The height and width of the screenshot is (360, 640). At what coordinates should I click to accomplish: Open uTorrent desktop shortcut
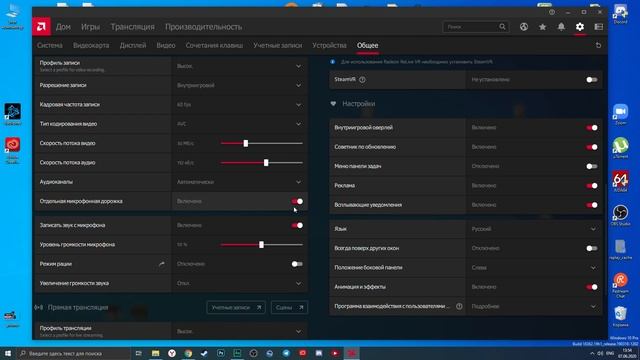pos(620,148)
